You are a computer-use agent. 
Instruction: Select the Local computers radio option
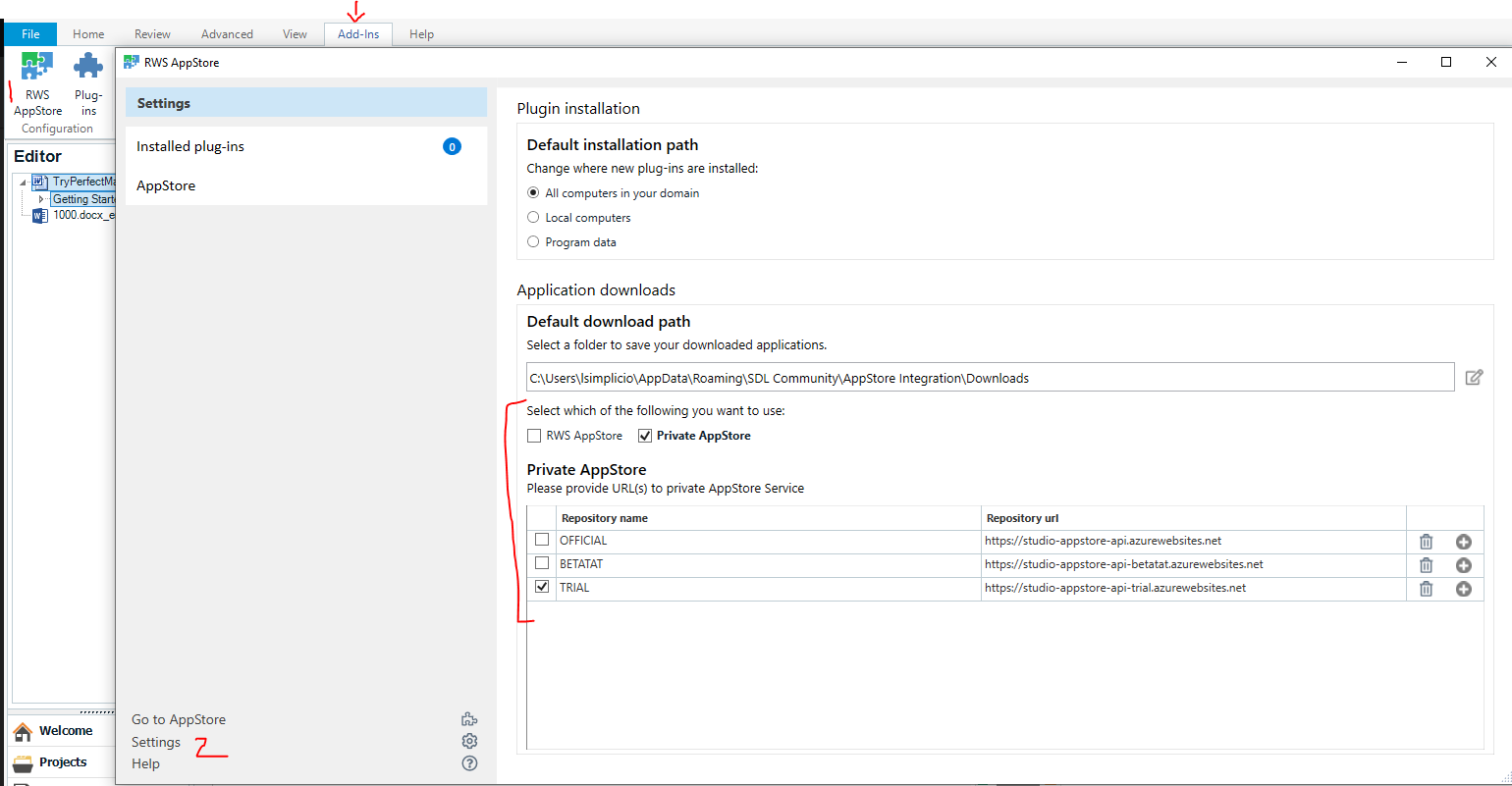533,218
